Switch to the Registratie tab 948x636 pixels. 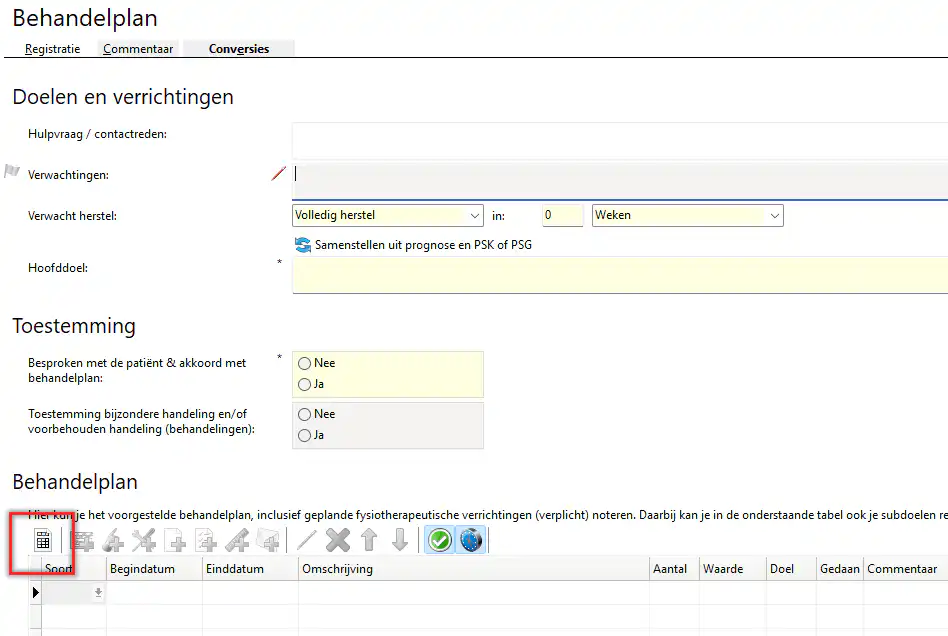pos(53,49)
